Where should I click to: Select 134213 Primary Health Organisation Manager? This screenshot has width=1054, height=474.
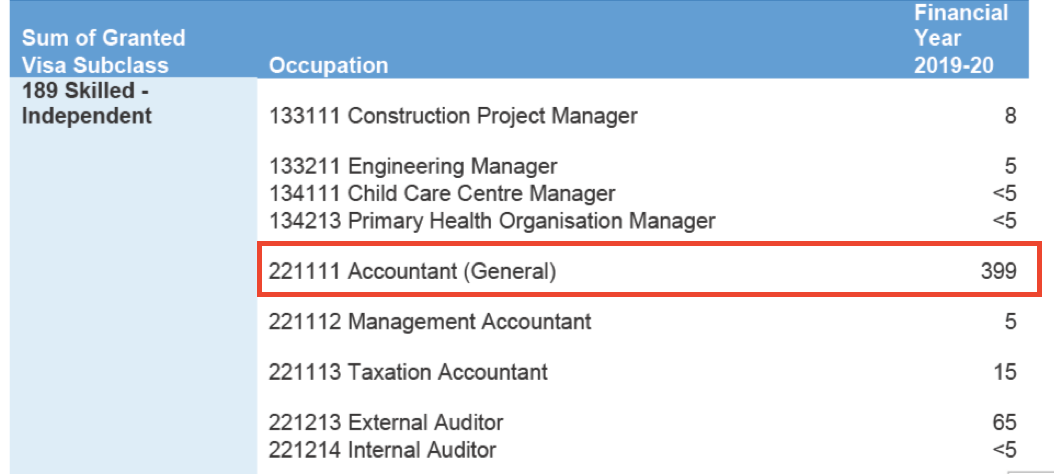492,220
